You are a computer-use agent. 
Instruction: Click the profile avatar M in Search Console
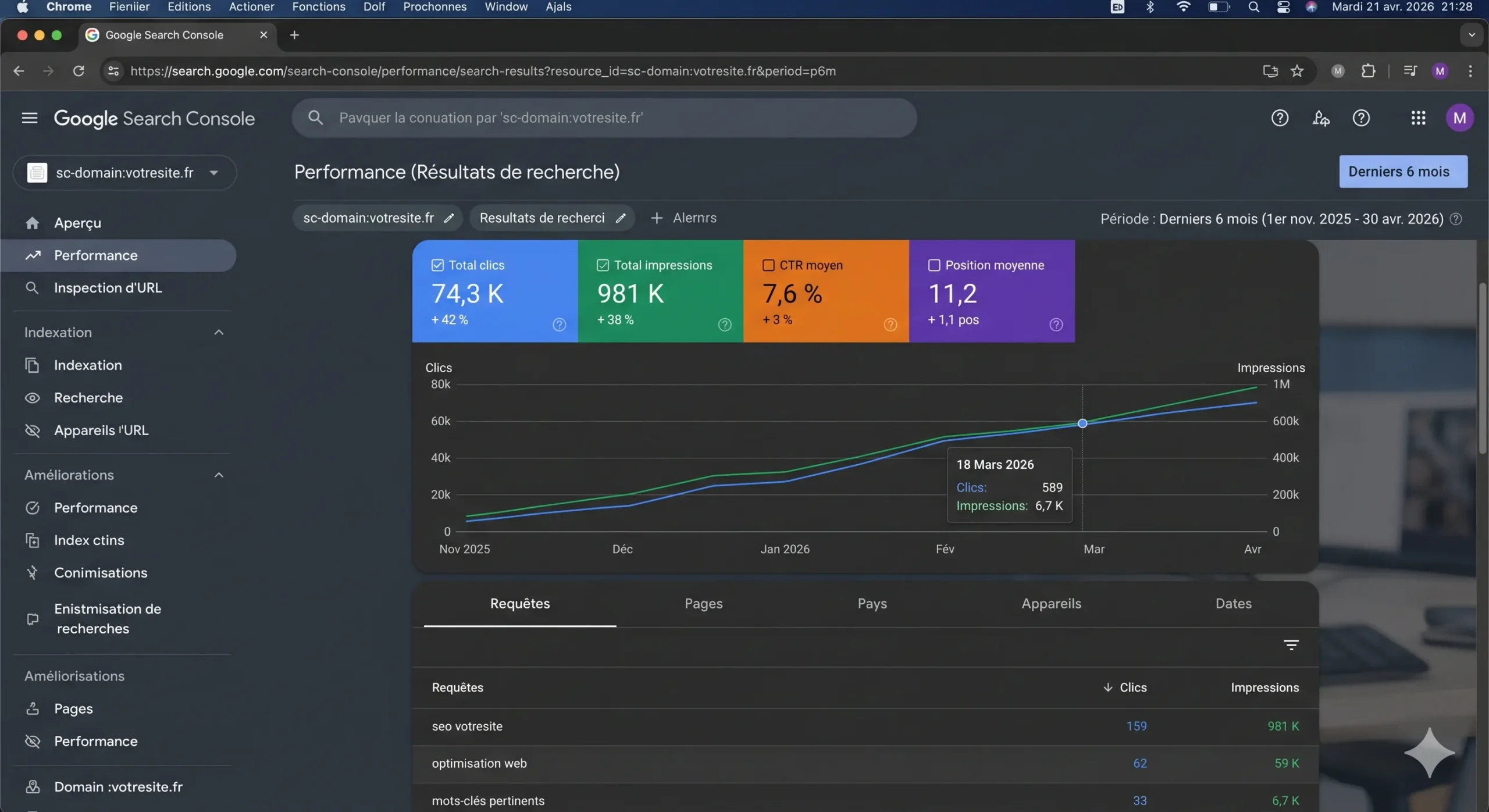[1460, 117]
